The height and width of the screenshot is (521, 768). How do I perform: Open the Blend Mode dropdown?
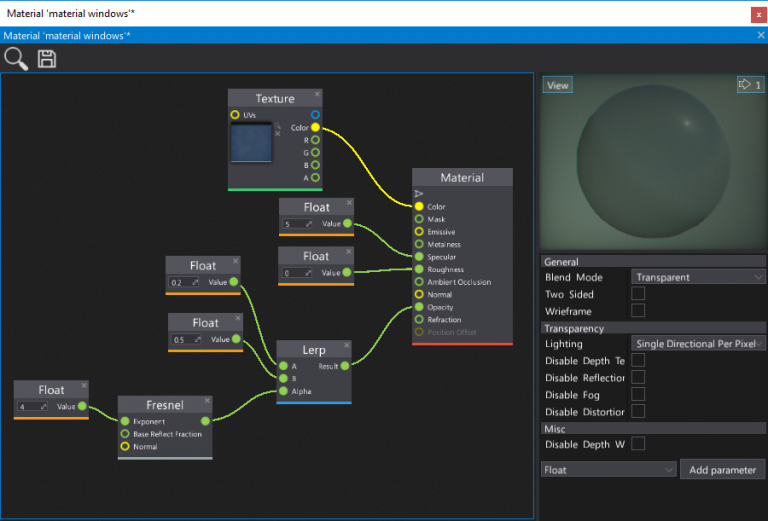[698, 277]
